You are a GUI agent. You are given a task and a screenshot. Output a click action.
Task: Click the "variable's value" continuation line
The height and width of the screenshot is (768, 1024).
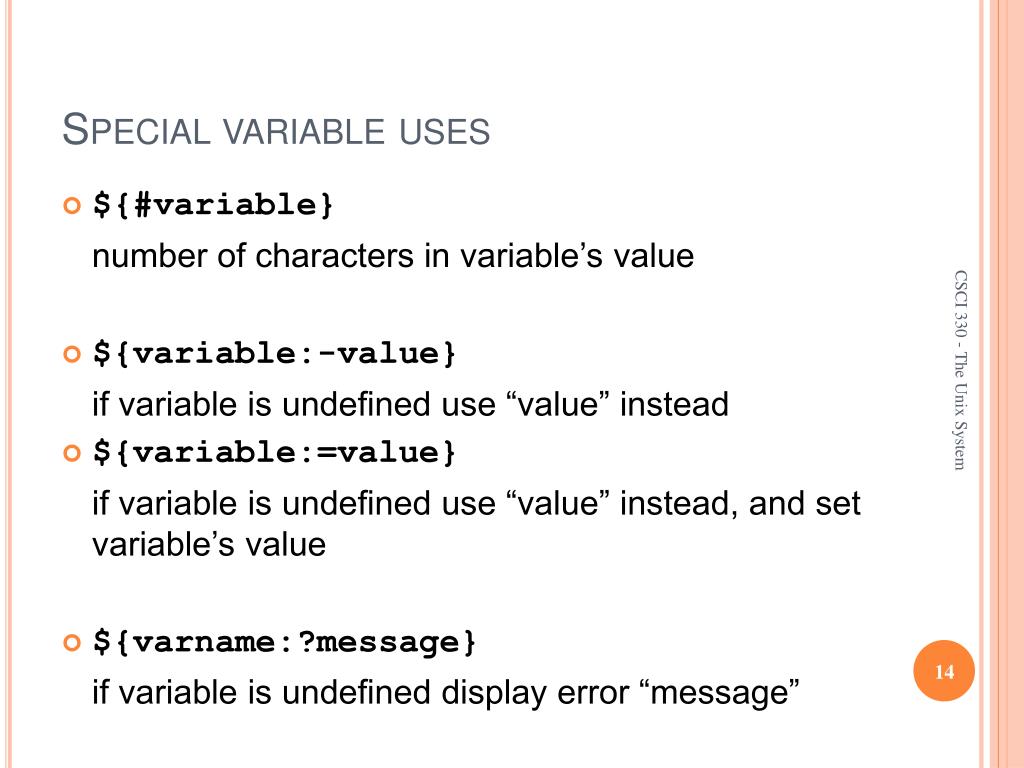(x=209, y=544)
